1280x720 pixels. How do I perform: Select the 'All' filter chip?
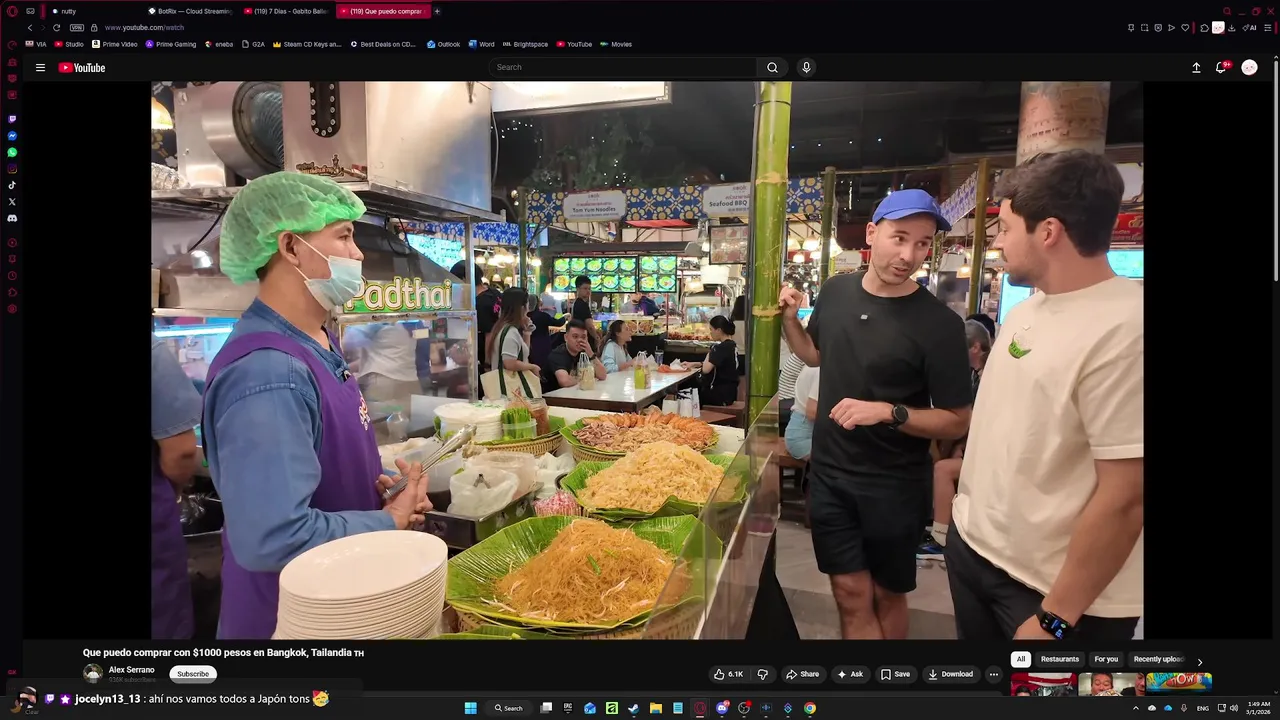pyautogui.click(x=1020, y=659)
